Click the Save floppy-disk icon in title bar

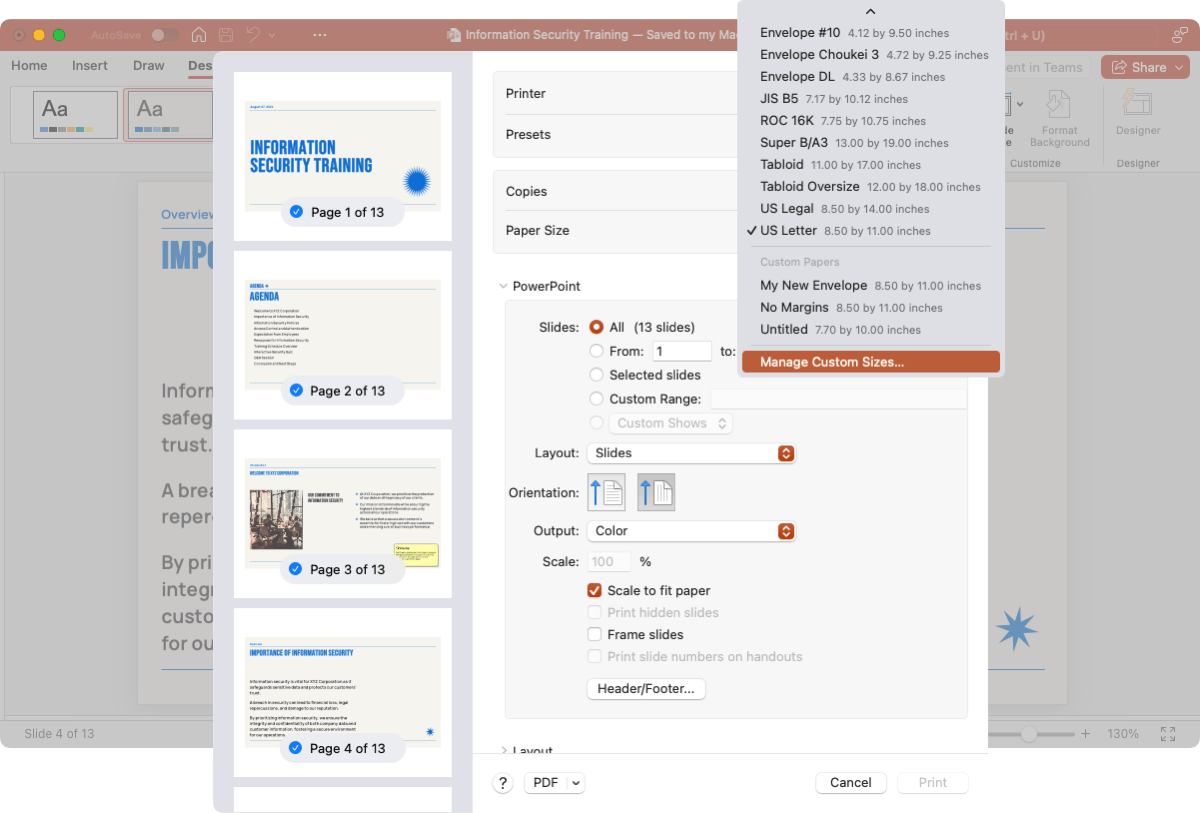pyautogui.click(x=226, y=35)
